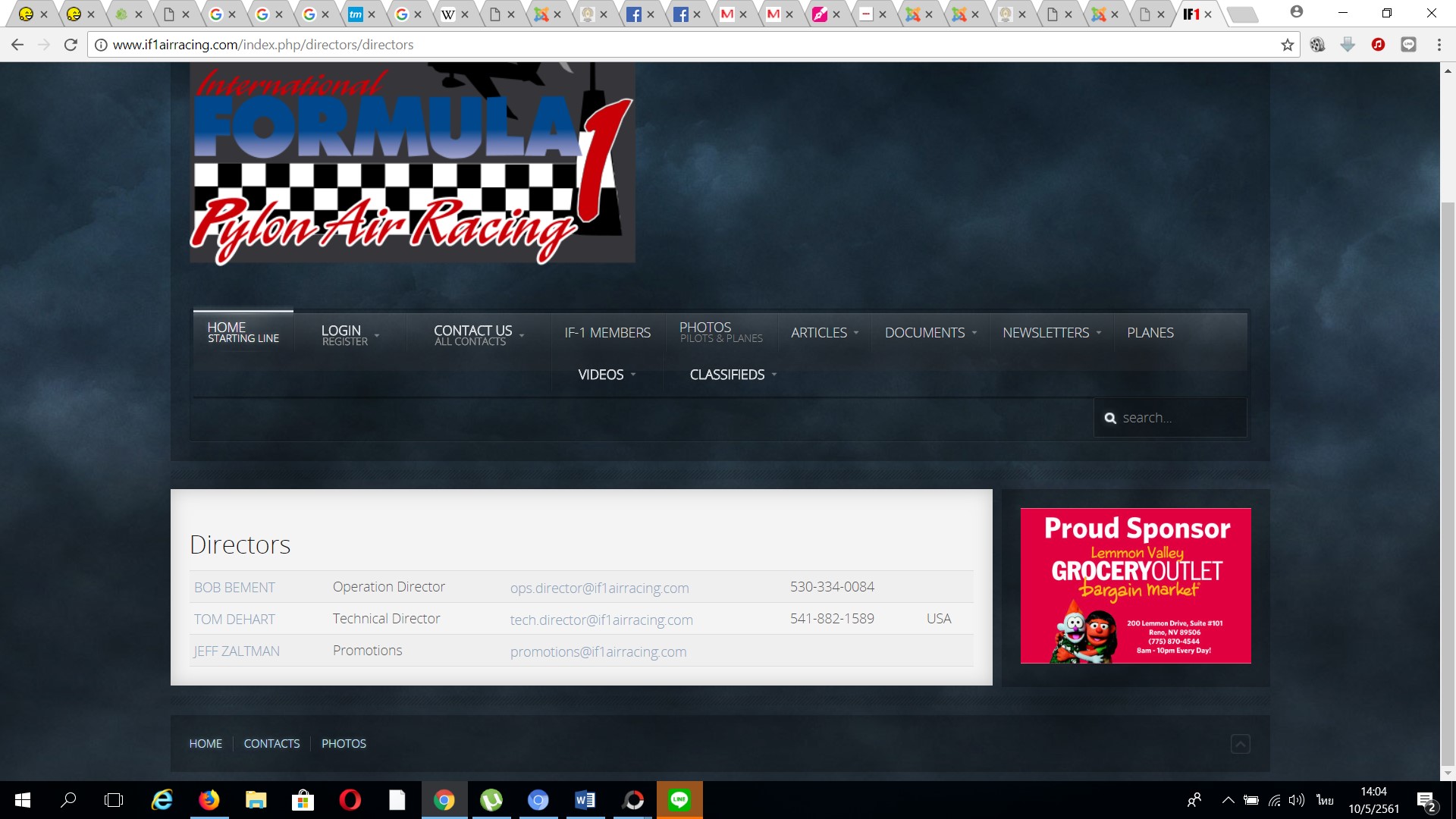The image size is (1456, 819).
Task: Click the browser reload page icon
Action: pyautogui.click(x=71, y=45)
